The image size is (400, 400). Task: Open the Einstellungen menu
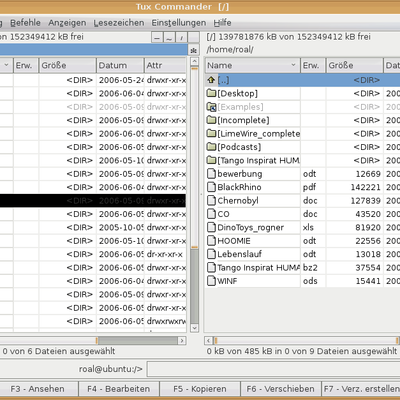(x=179, y=23)
